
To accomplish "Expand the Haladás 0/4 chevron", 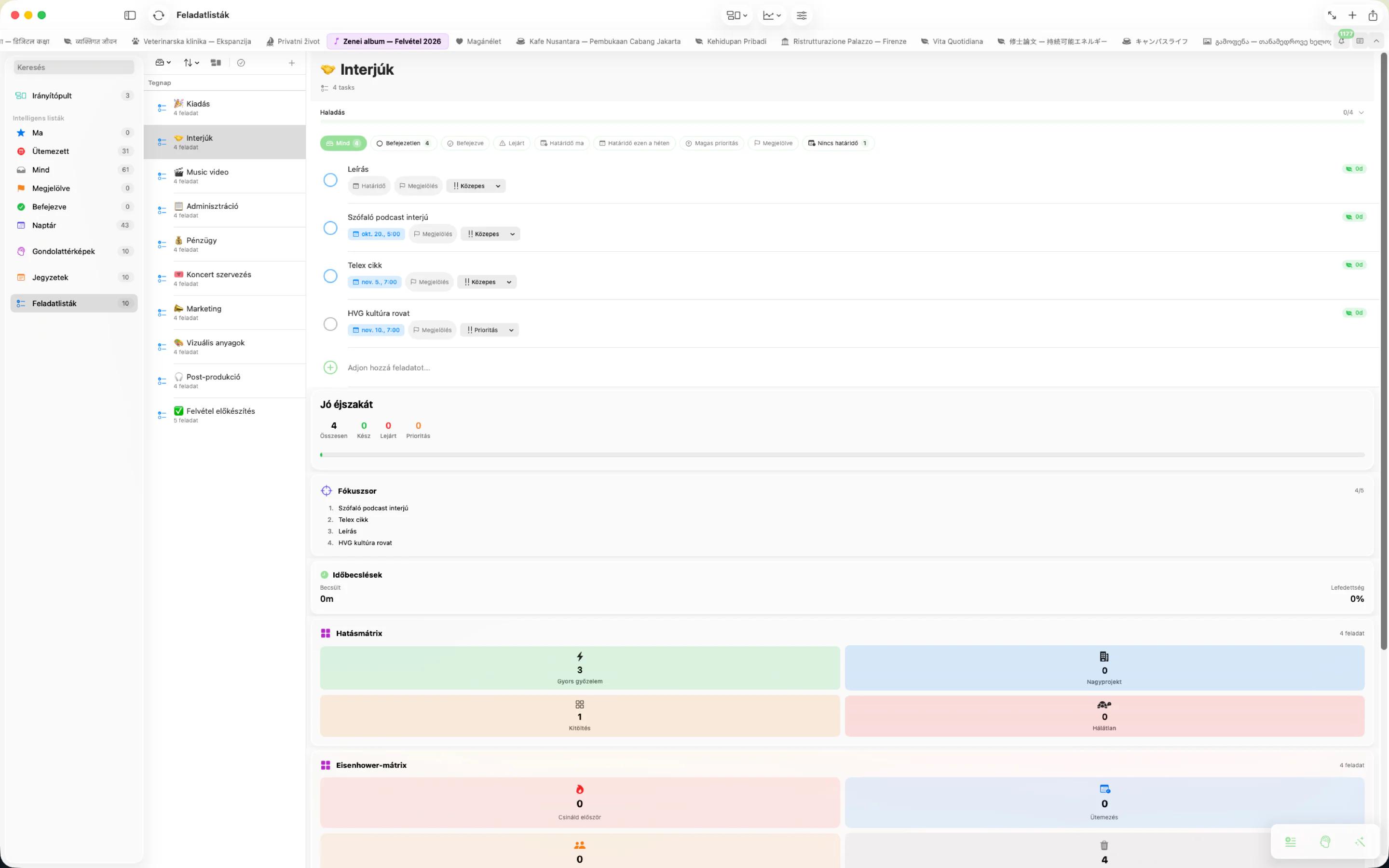I will coord(1361,112).
